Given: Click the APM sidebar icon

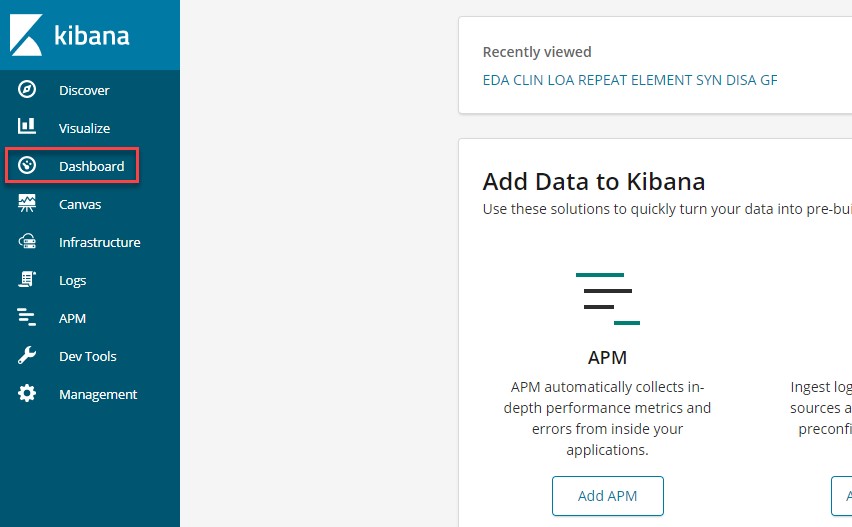Looking at the screenshot, I should 27,318.
